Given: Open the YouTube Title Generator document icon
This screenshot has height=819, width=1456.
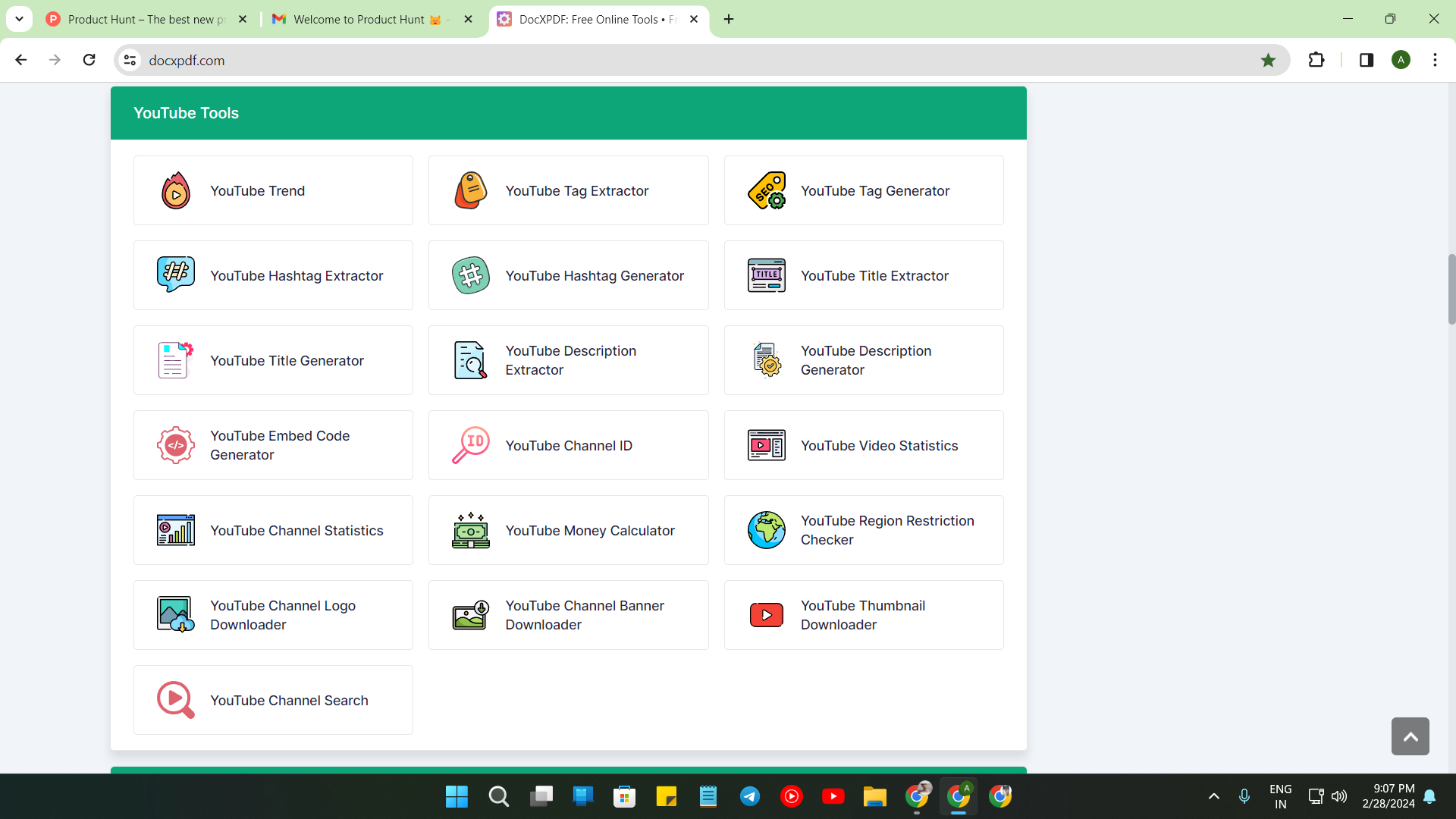Looking at the screenshot, I should [x=176, y=360].
